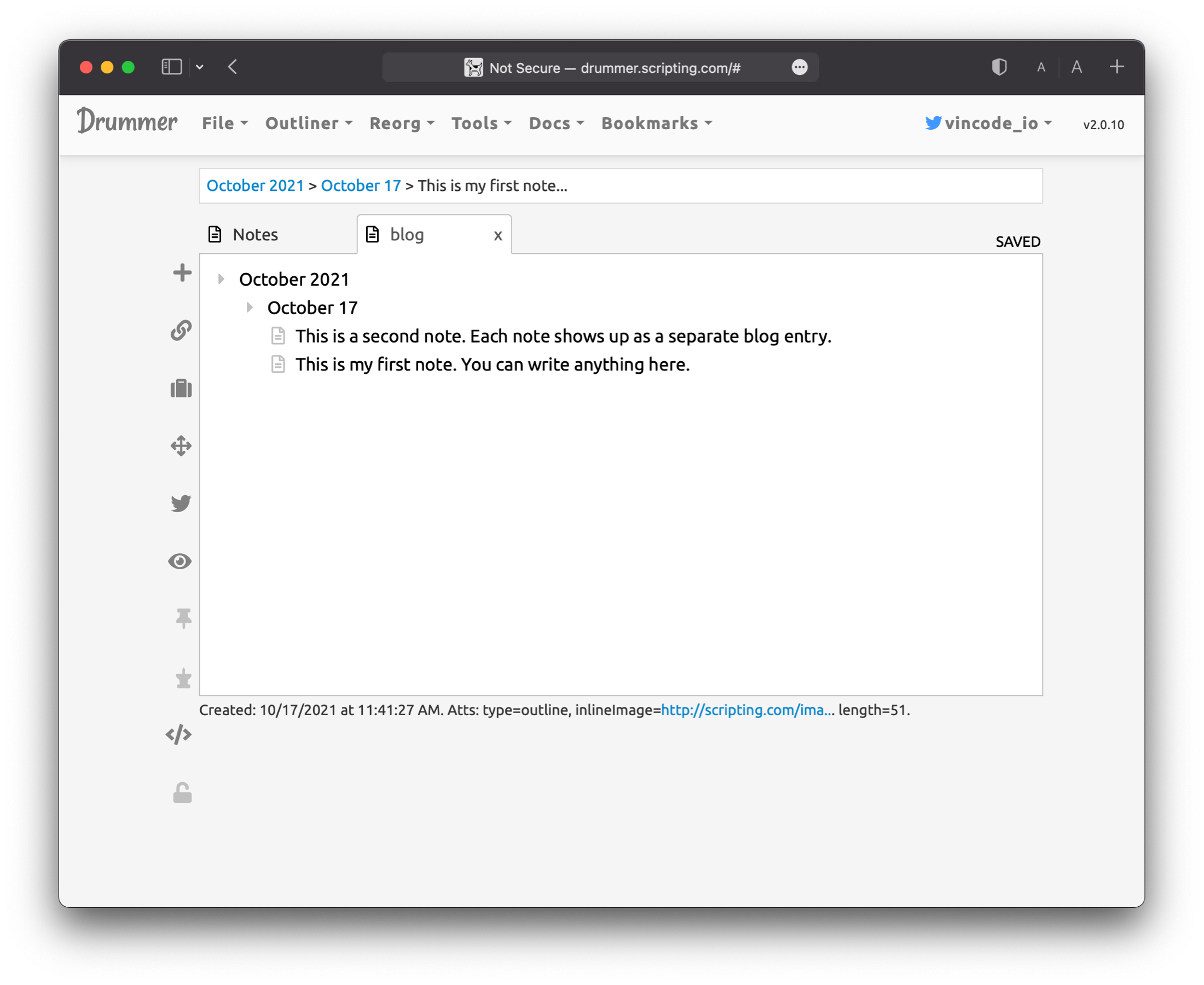Click the document icon of first note
The width and height of the screenshot is (1204, 985).
(x=278, y=364)
